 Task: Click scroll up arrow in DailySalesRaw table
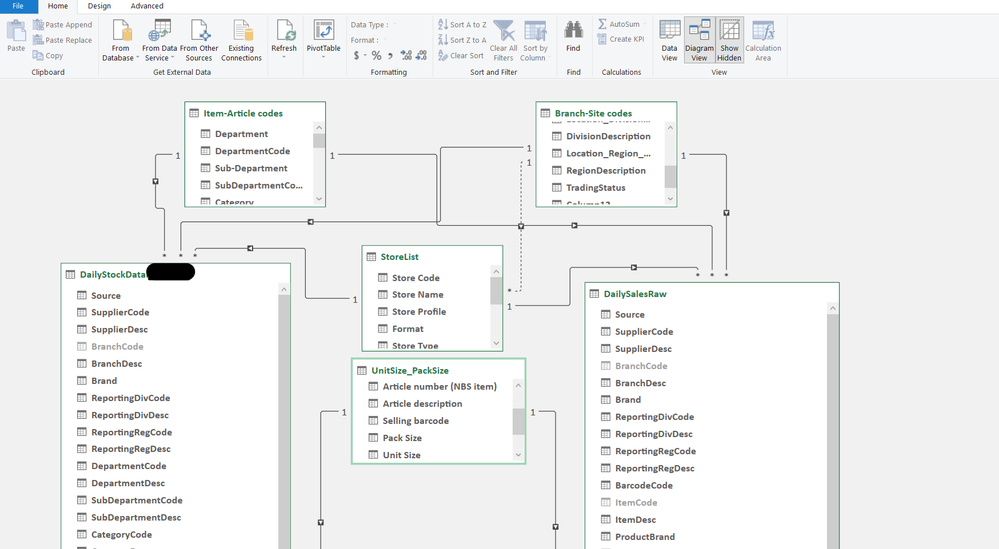(832, 308)
